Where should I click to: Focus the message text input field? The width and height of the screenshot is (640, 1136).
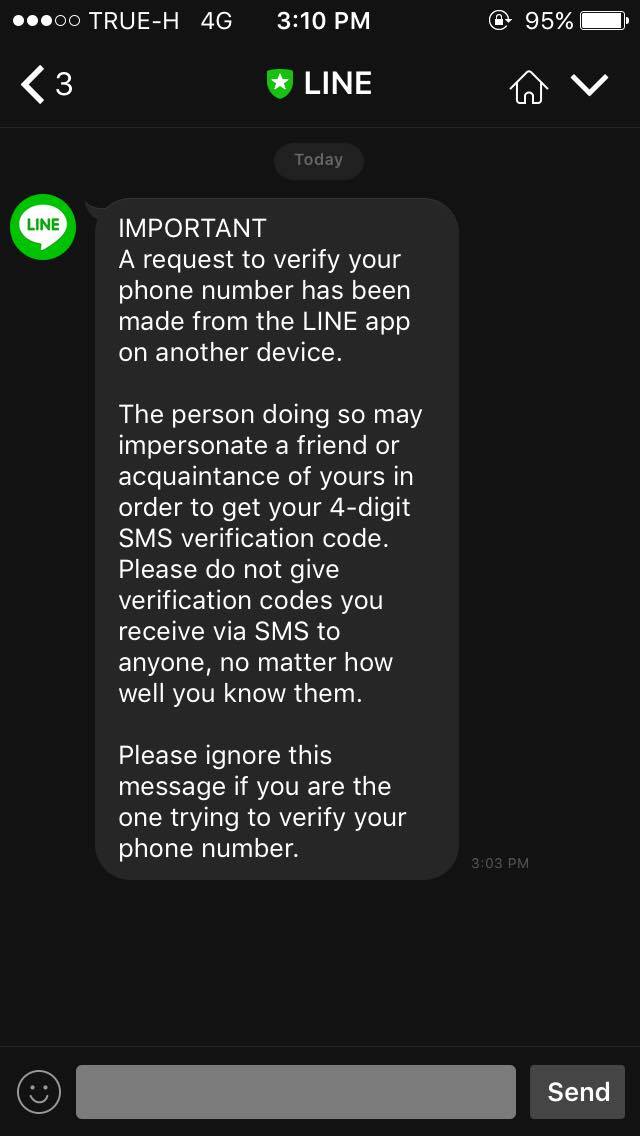pos(296,1092)
